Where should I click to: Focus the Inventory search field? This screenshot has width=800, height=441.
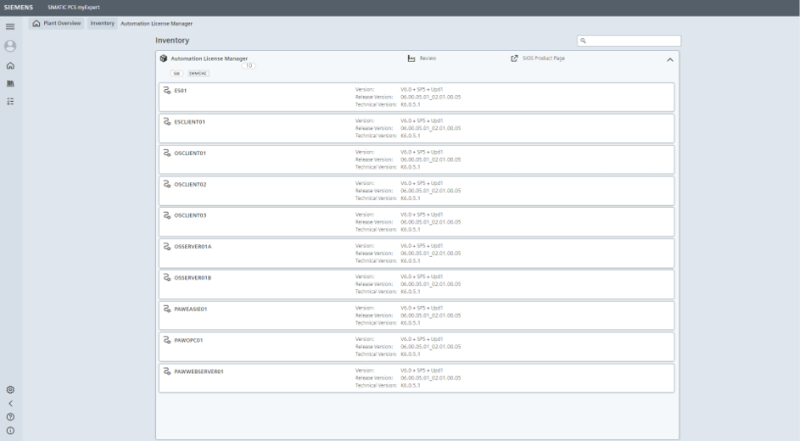[634, 41]
